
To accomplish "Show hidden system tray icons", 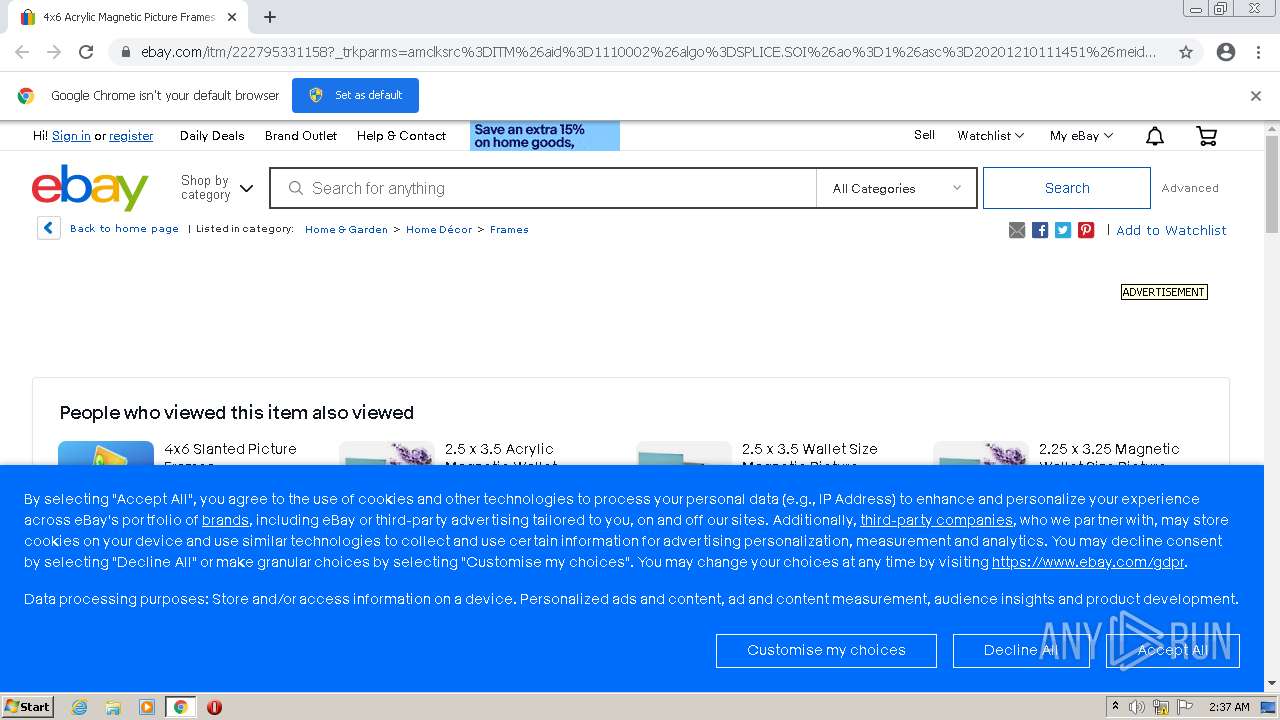I will [1116, 707].
